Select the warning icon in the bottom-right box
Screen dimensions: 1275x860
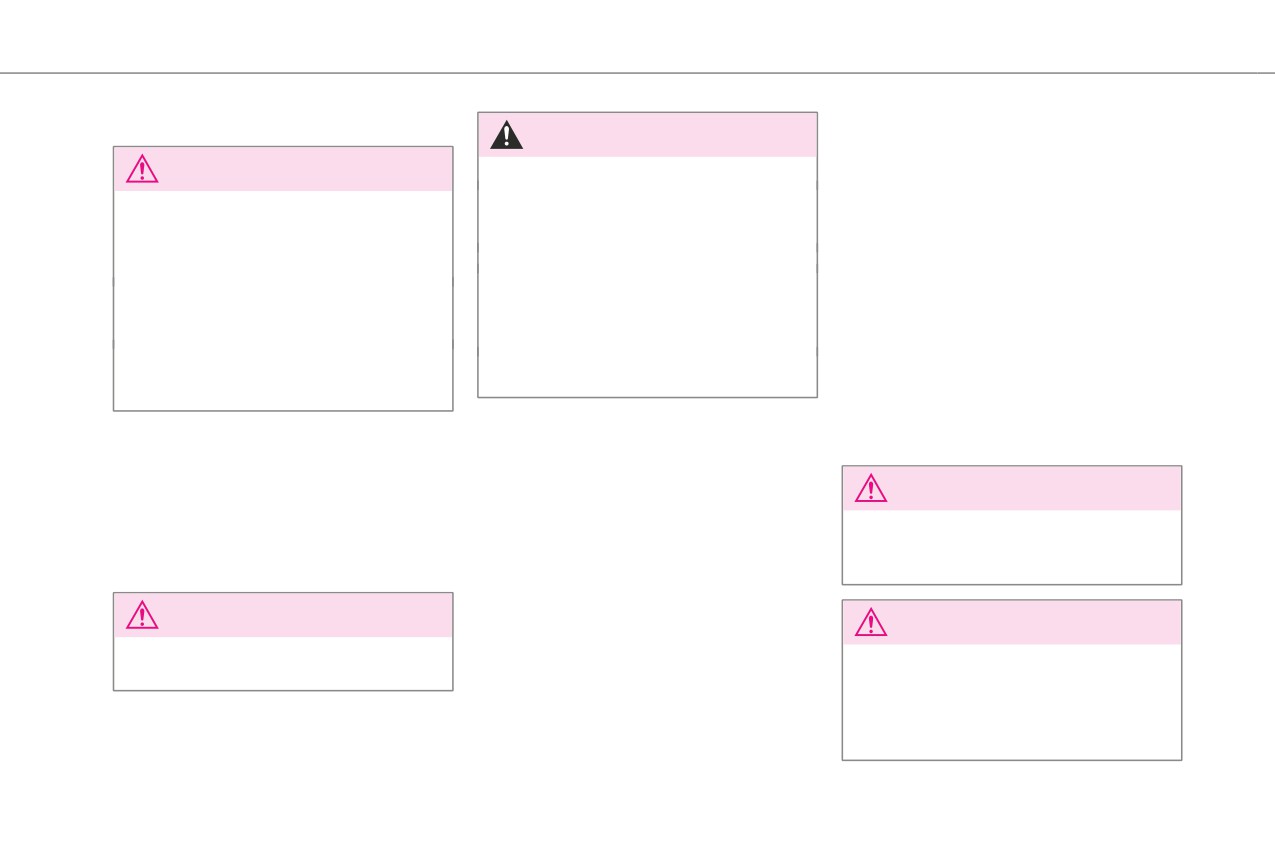click(871, 622)
